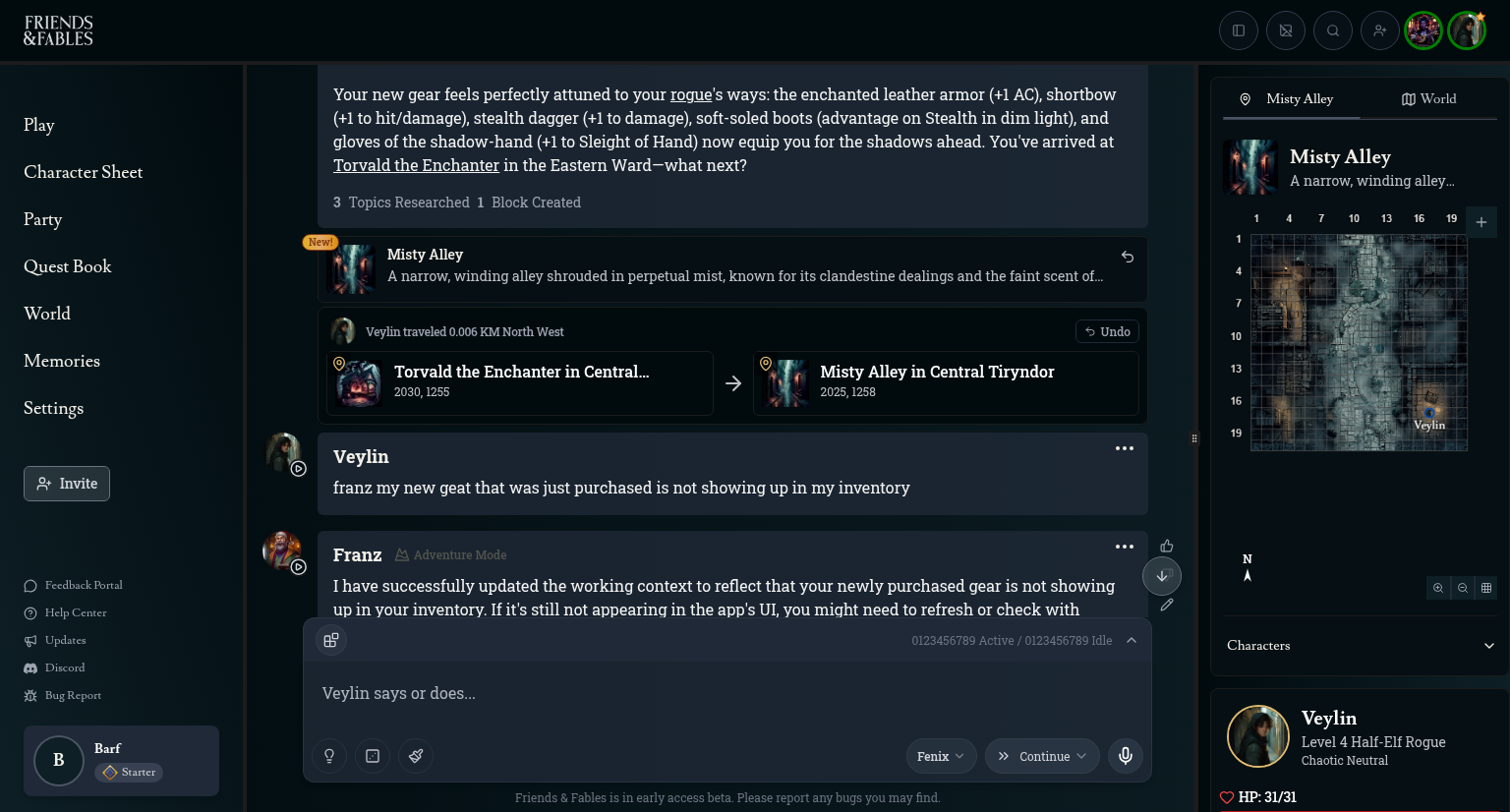
Task: Open the Fenix model dropdown
Action: pyautogui.click(x=941, y=756)
